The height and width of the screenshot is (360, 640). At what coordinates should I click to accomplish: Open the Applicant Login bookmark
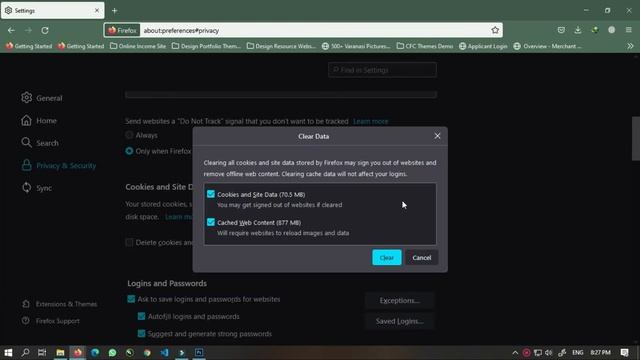[x=483, y=46]
